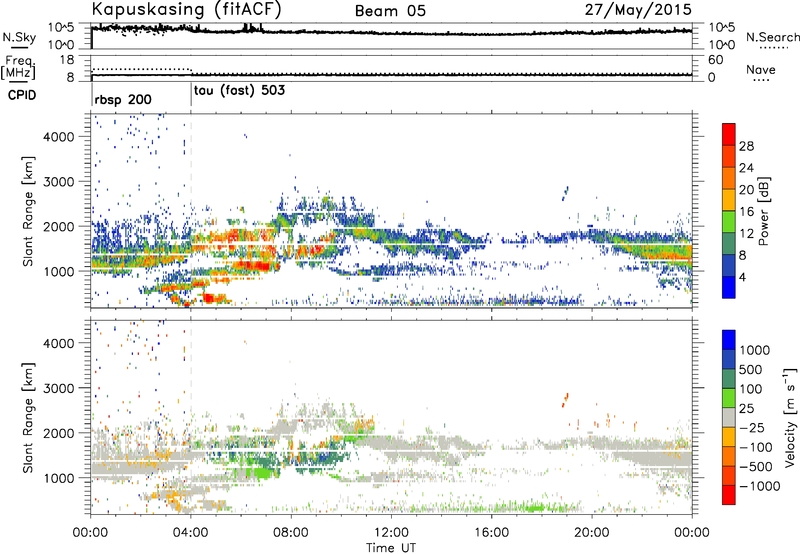Click the "2000" tick on the velocity panel axis
This screenshot has height=554, width=800.
(x=59, y=433)
